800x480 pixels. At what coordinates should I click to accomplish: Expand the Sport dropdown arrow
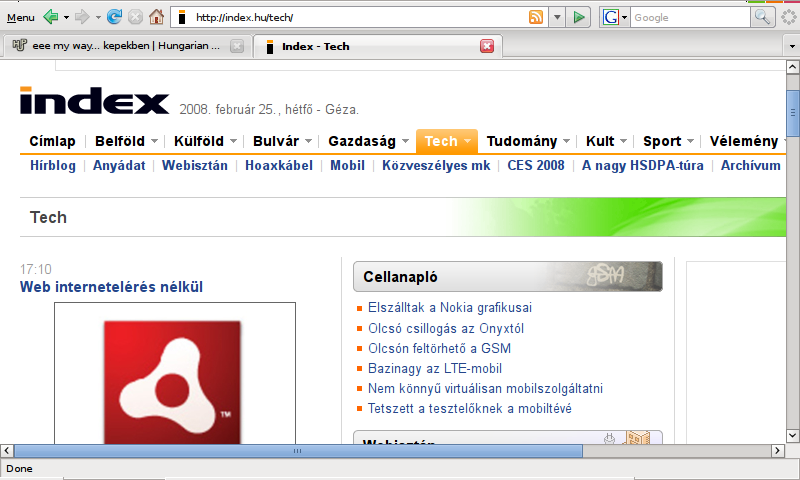tap(690, 141)
